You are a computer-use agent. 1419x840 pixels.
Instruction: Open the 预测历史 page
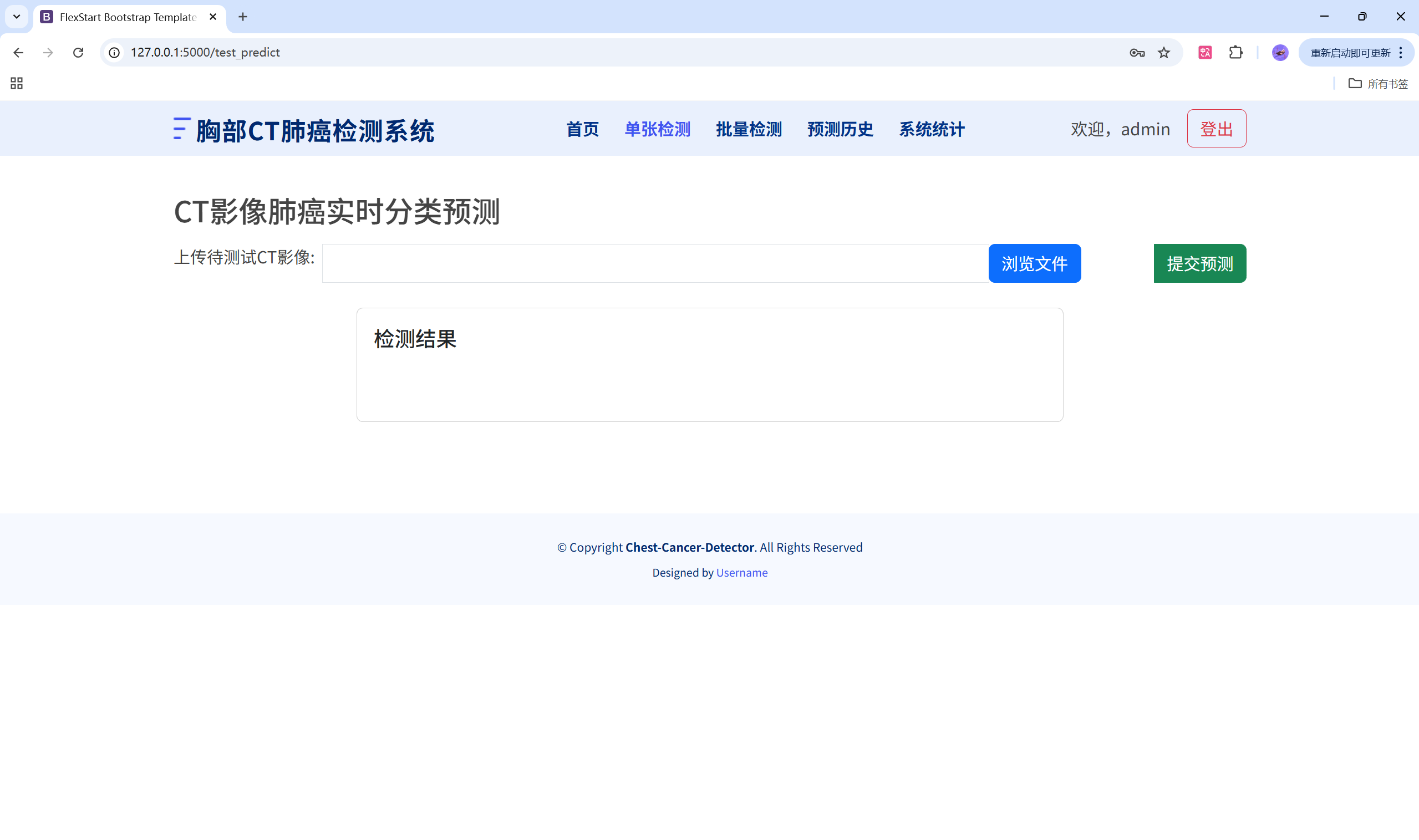(x=840, y=129)
